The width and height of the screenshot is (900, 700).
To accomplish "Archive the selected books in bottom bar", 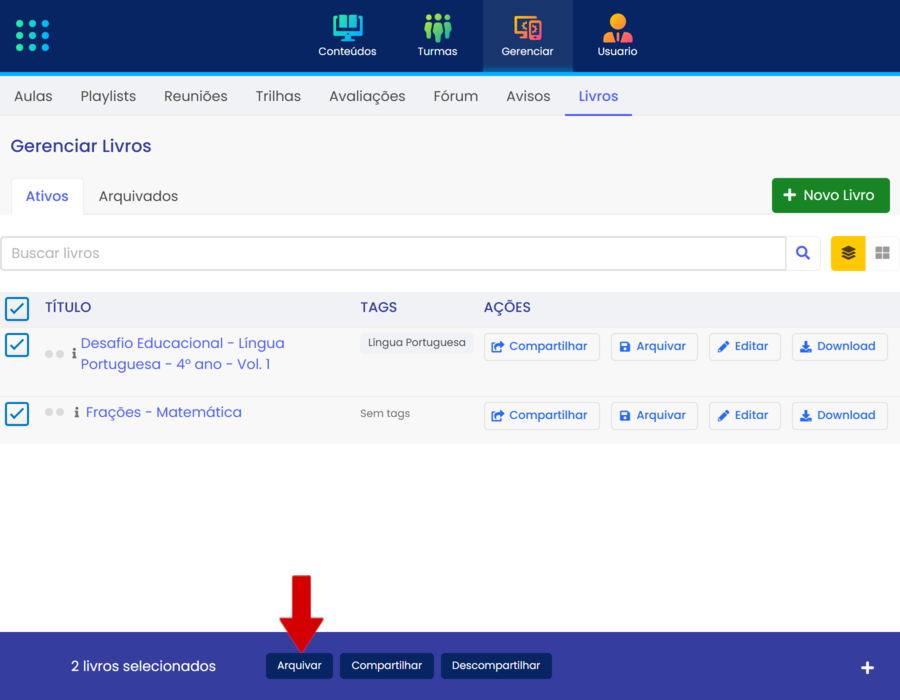I will pos(299,666).
